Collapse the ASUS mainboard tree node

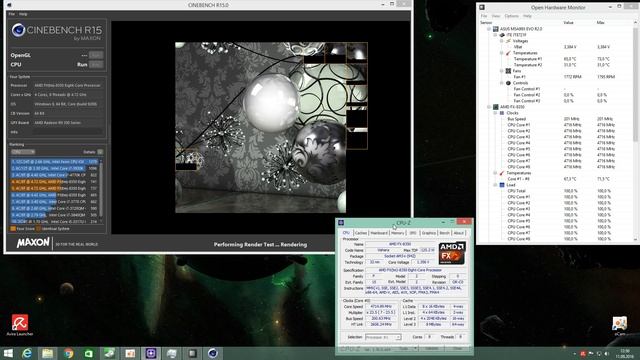pos(489,29)
